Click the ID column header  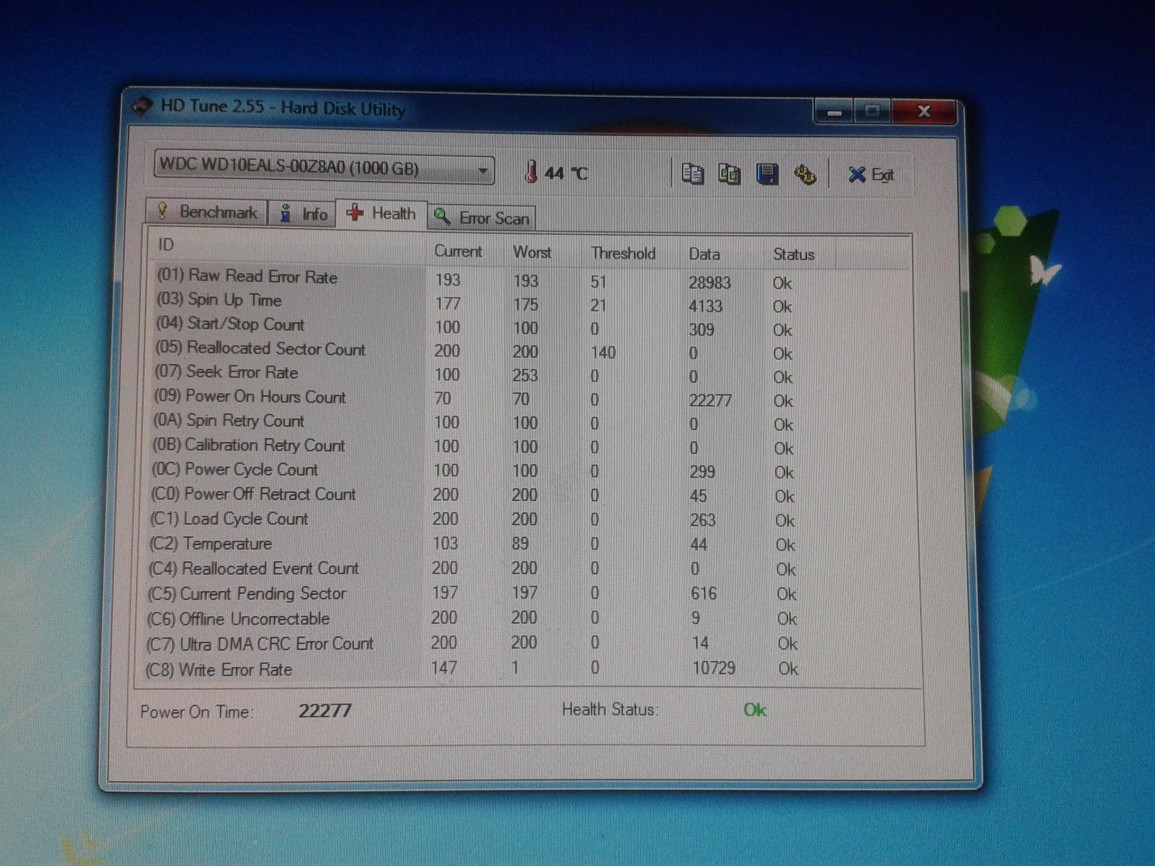(x=287, y=247)
